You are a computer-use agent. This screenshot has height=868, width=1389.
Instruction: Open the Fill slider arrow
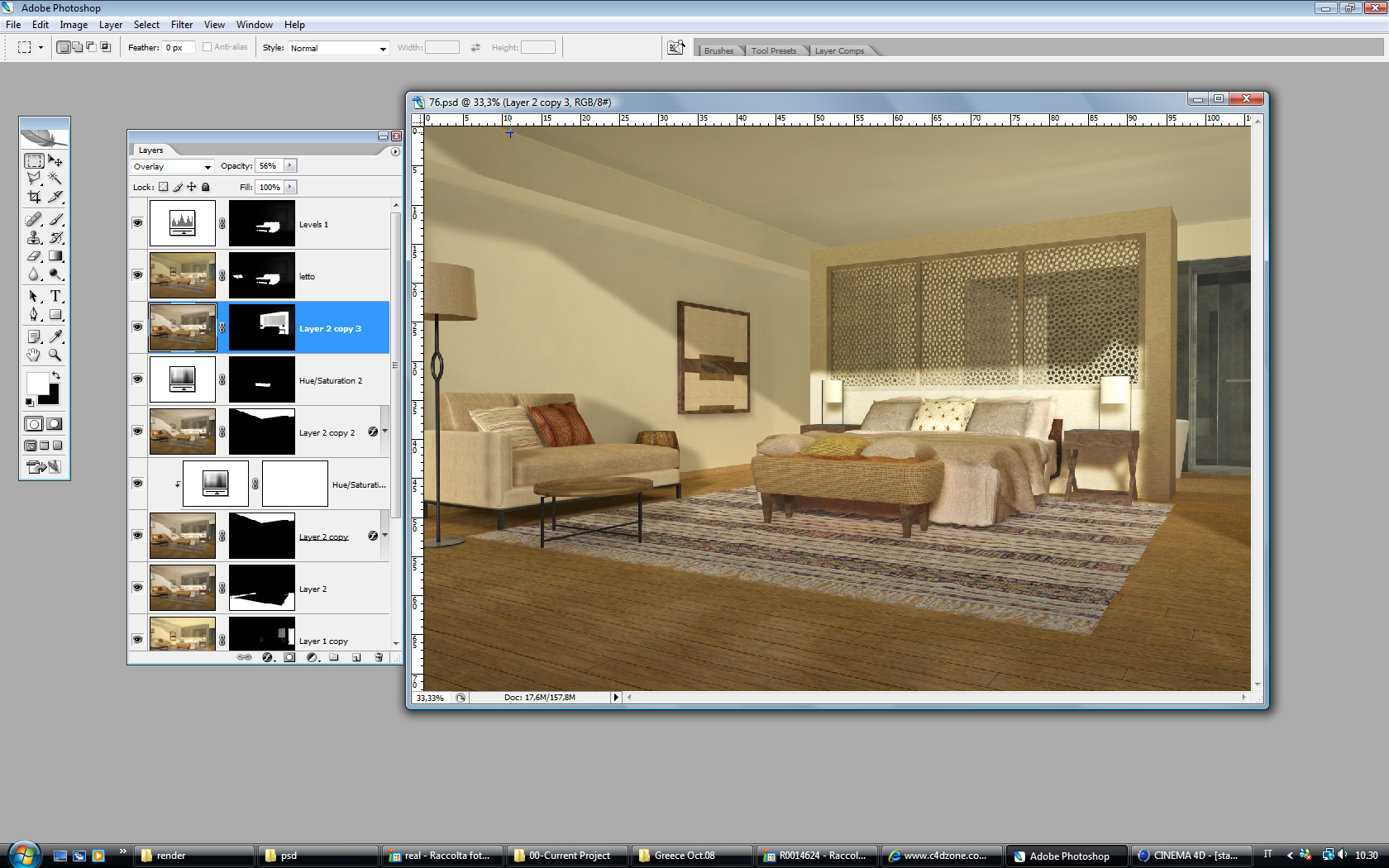(290, 188)
